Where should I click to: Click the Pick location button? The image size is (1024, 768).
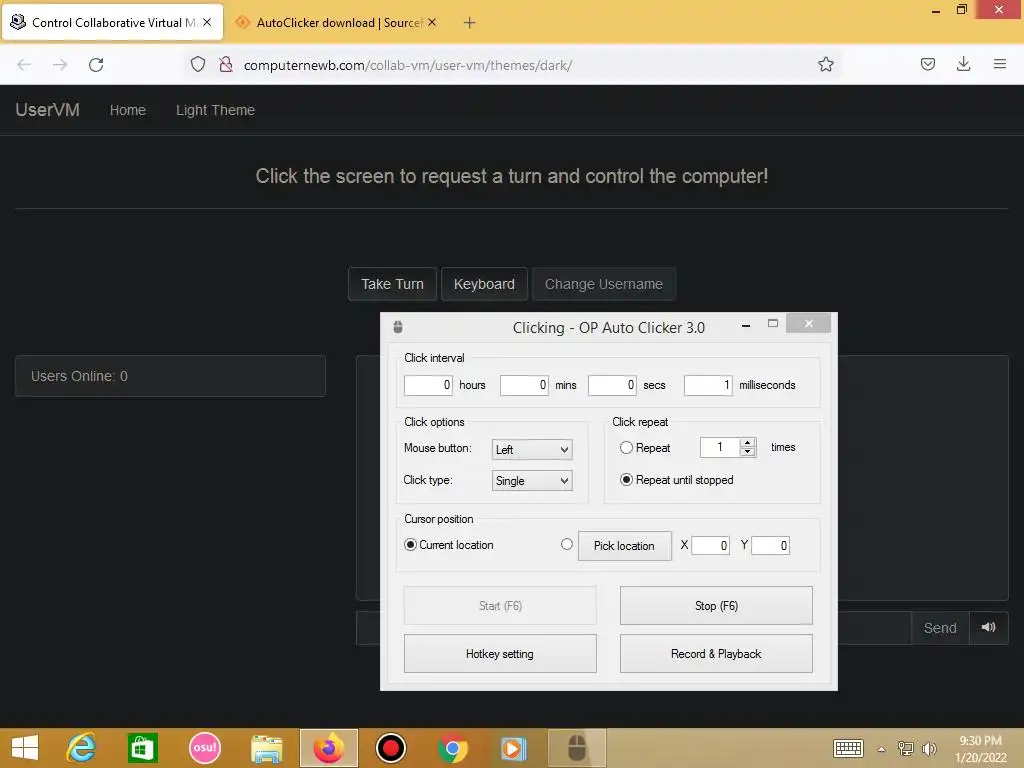624,545
